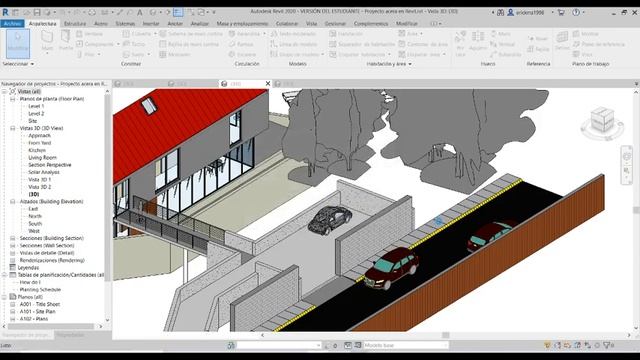This screenshot has width=640, height=360.
Task: Save project from quick access toolbar
Action: coord(37,12)
